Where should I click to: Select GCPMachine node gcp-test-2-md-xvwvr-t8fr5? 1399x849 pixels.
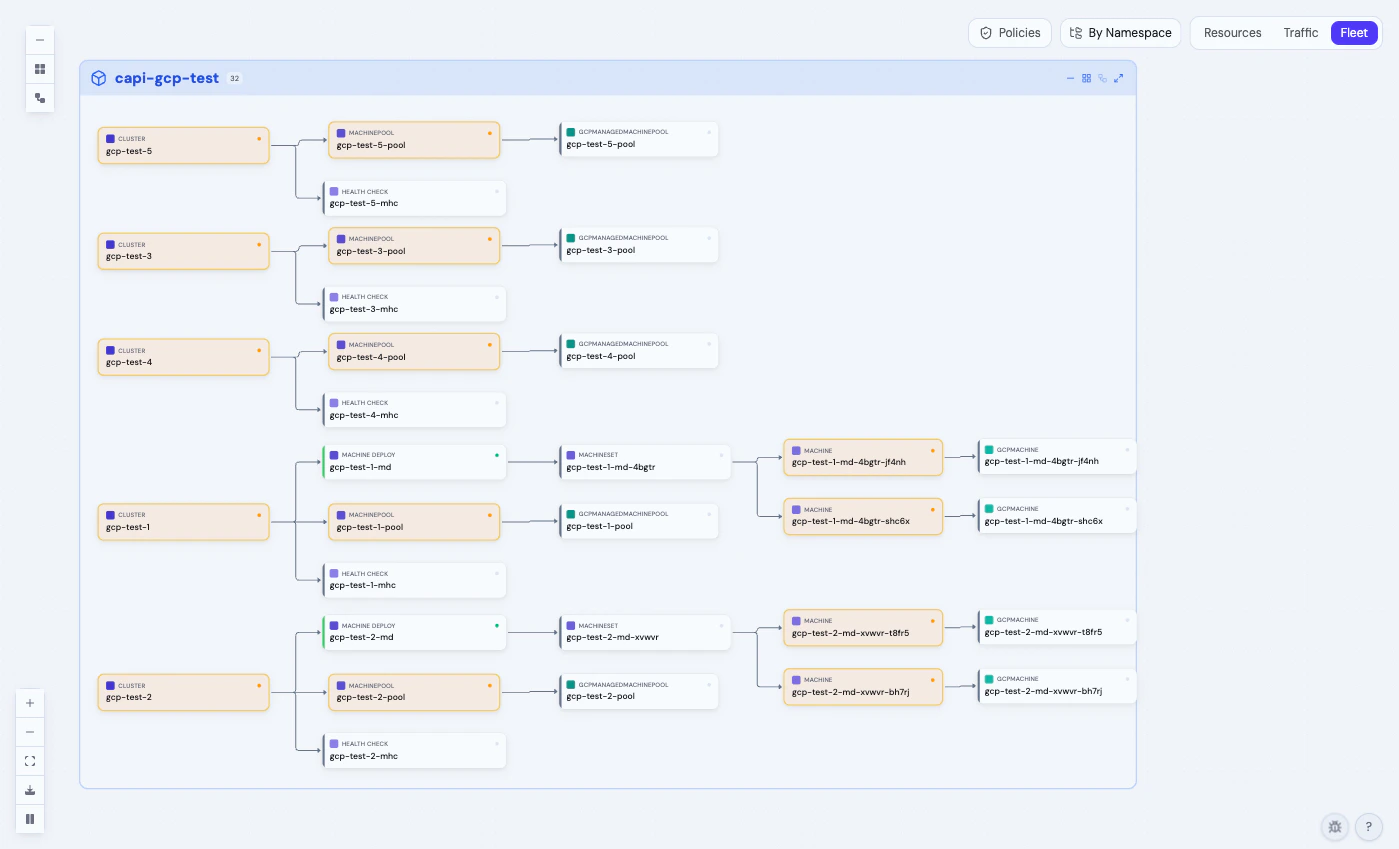(x=1057, y=627)
